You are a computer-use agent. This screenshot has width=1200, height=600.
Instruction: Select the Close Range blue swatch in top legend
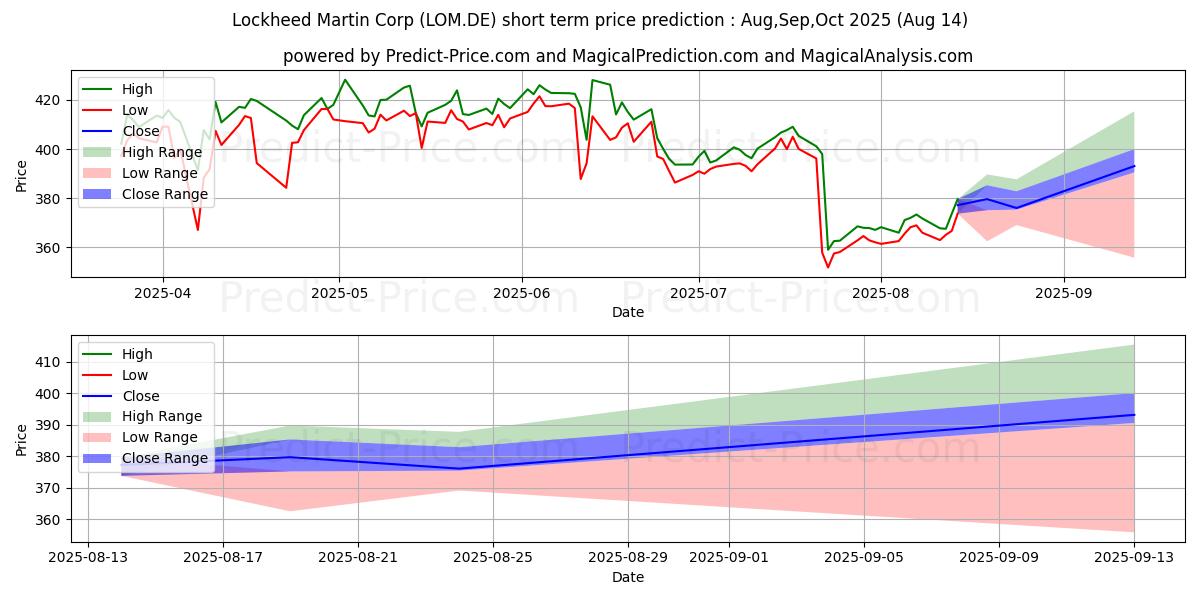coord(100,194)
